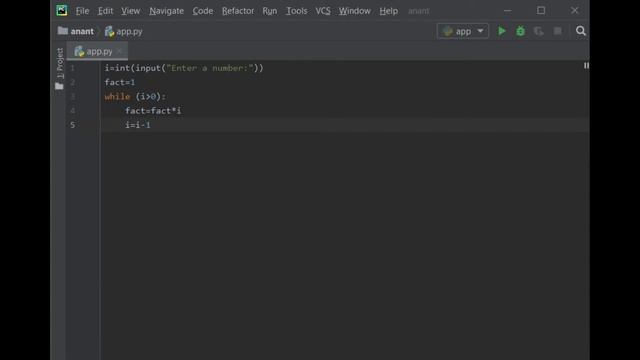Start debugging with the bug icon
The width and height of the screenshot is (640, 360).
pyautogui.click(x=520, y=31)
